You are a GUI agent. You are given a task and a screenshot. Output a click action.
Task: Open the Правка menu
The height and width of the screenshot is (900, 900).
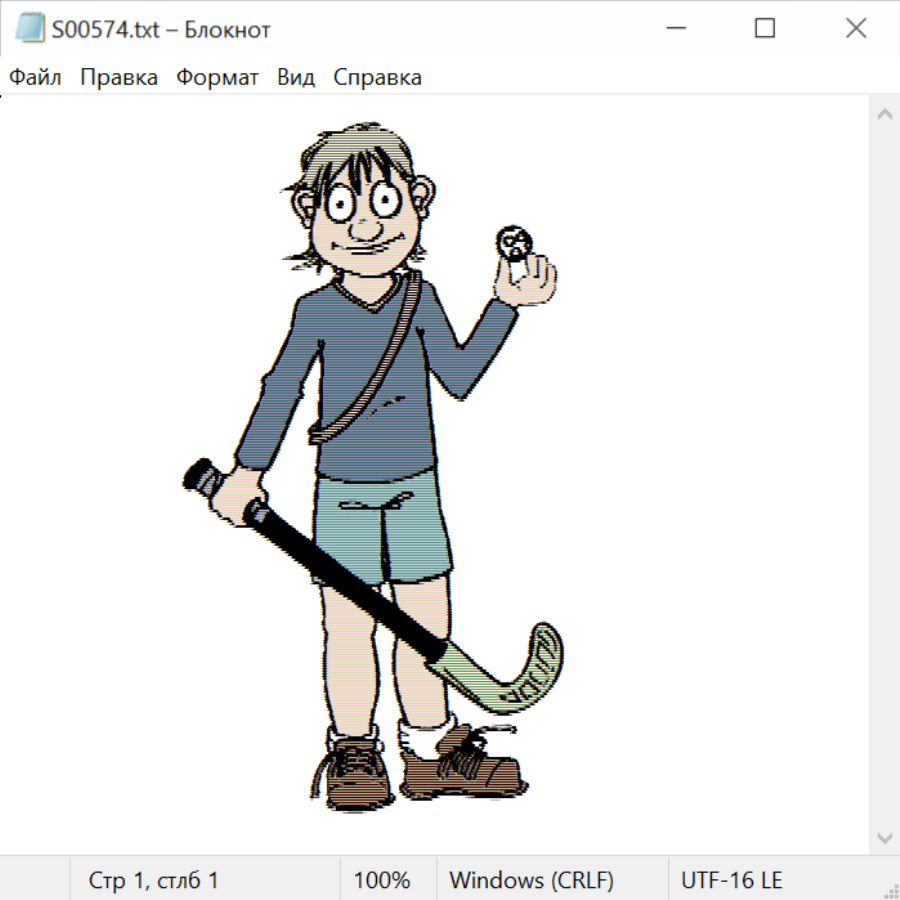pos(119,78)
